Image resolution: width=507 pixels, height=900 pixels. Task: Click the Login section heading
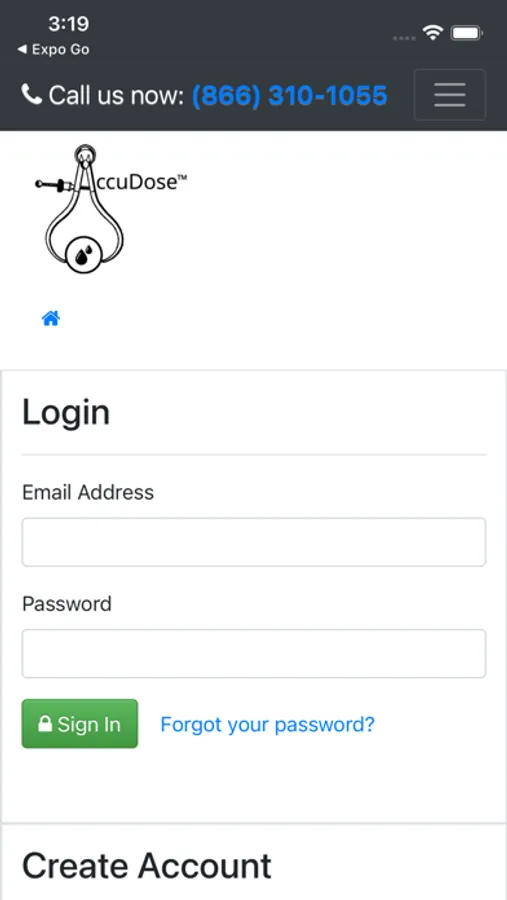tap(66, 413)
